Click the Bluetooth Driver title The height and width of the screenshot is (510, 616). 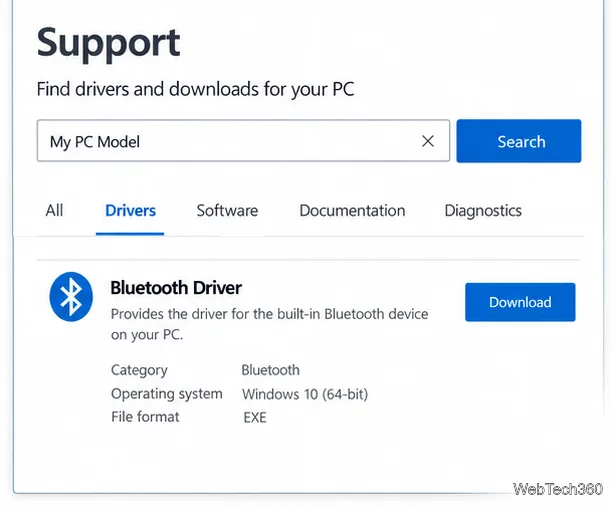[176, 288]
